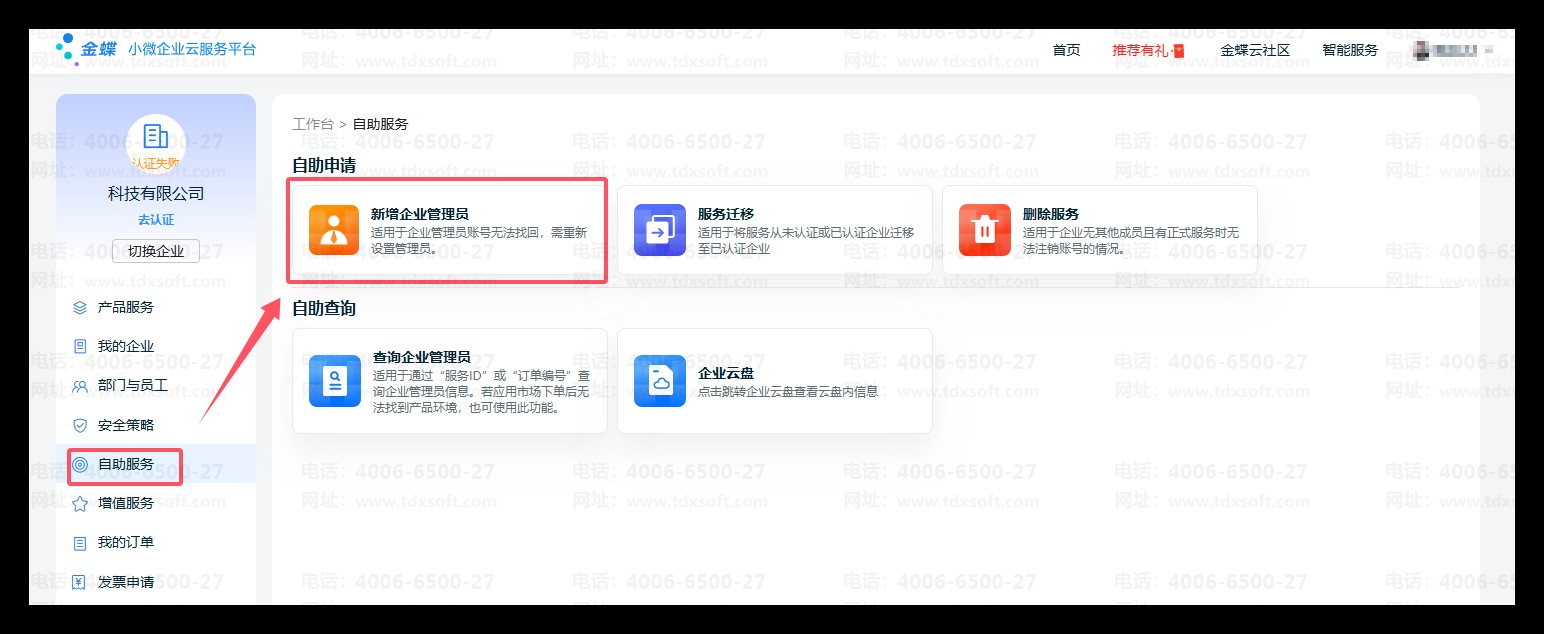Open 金蝶云社区 in top navigation

click(x=1255, y=50)
